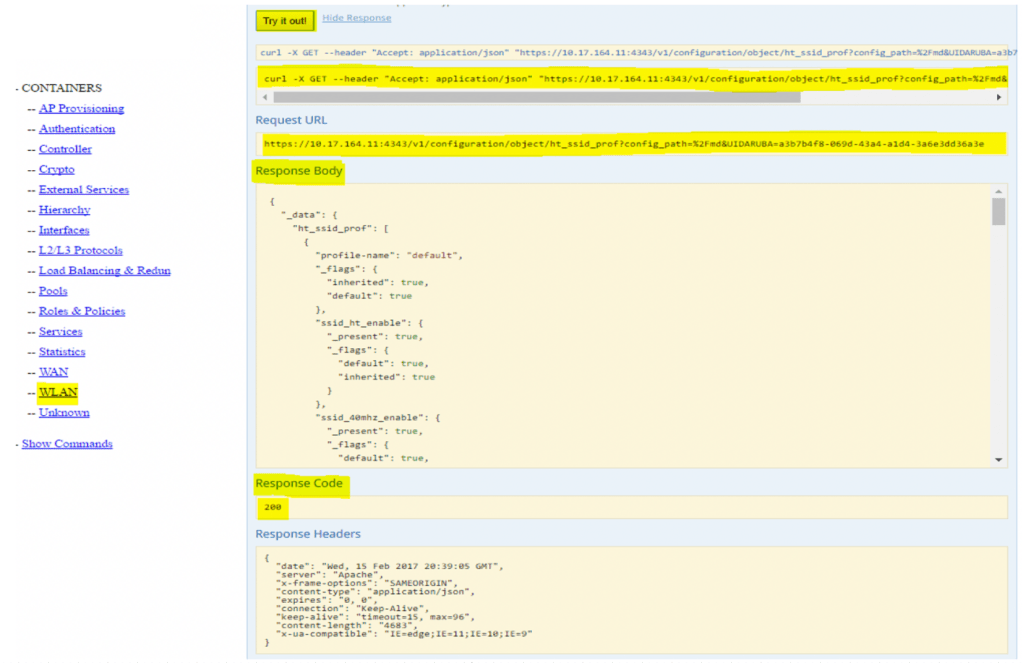The height and width of the screenshot is (663, 1023).
Task: Open the Authentication container link
Action: click(77, 129)
